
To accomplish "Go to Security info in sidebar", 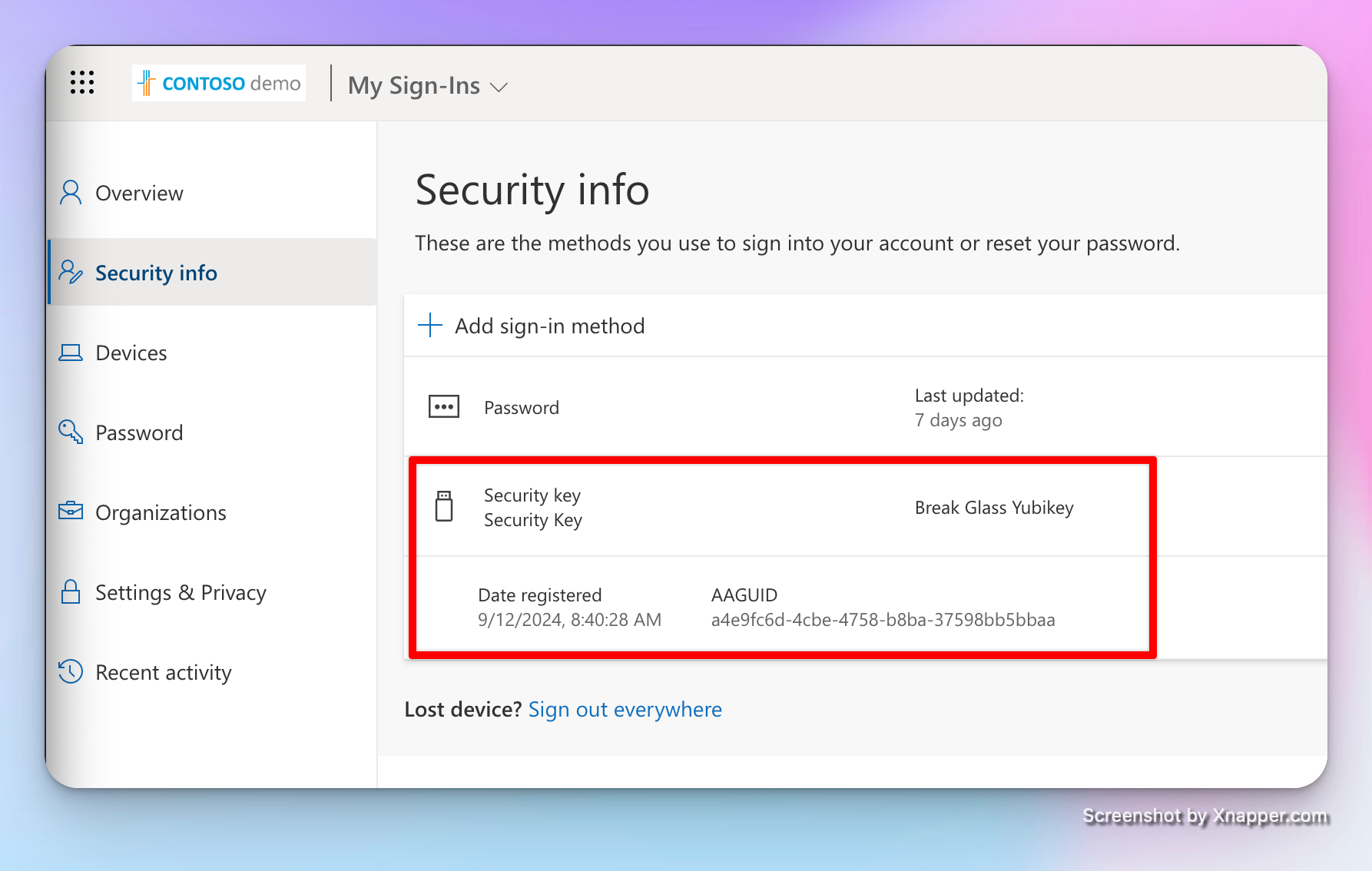I will 156,273.
